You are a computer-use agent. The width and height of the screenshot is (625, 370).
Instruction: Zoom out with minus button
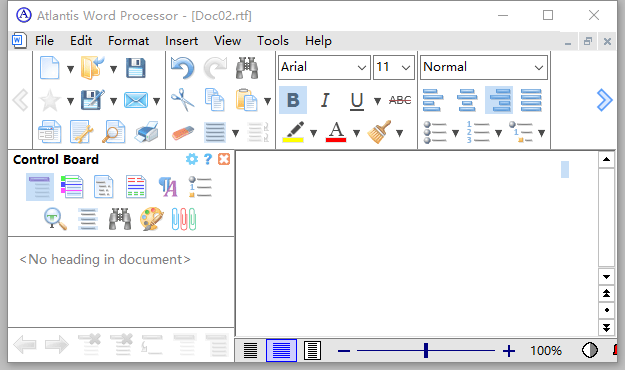(x=344, y=351)
